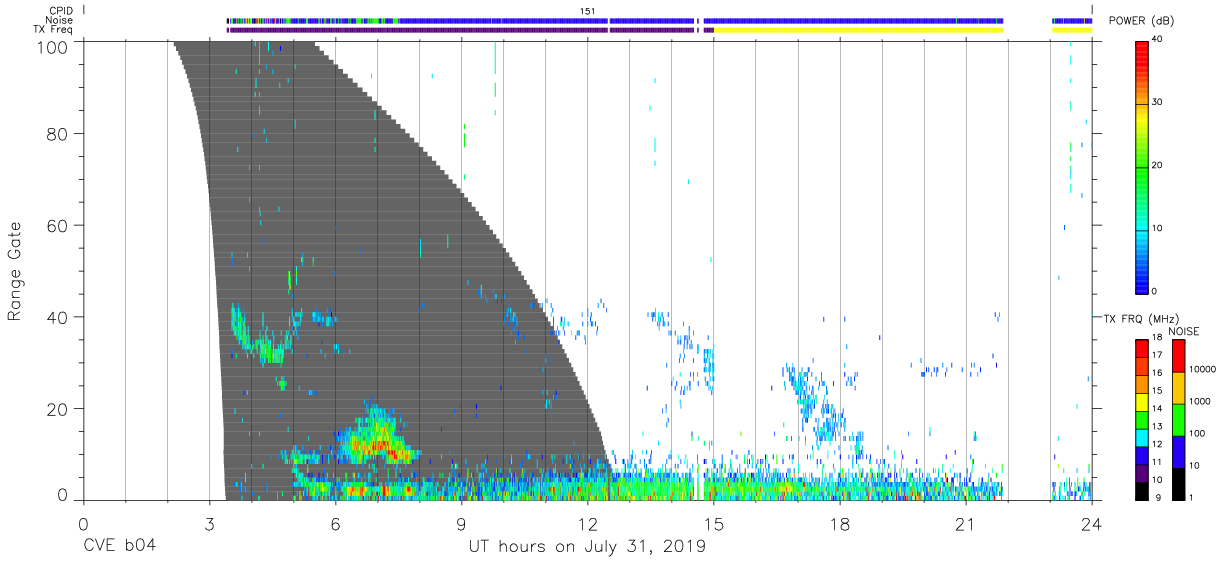
Task: Click the TX FRQ (MHz) colorbar
Action: (1141, 419)
